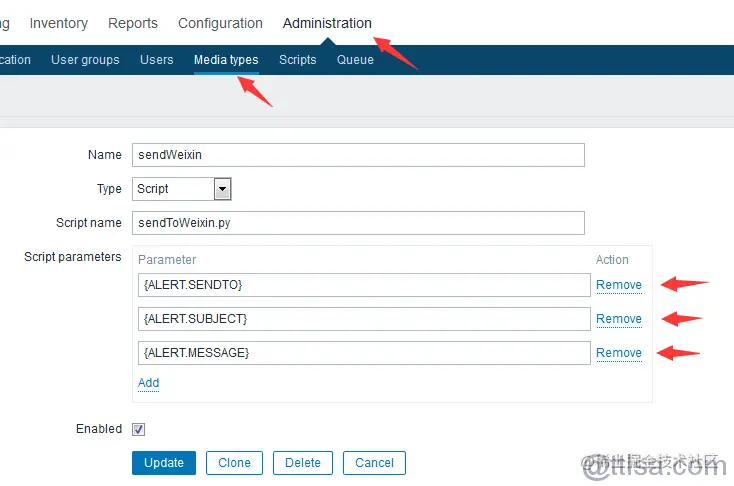This screenshot has height=486, width=734.
Task: Click the Script name label
Action: 89,223
